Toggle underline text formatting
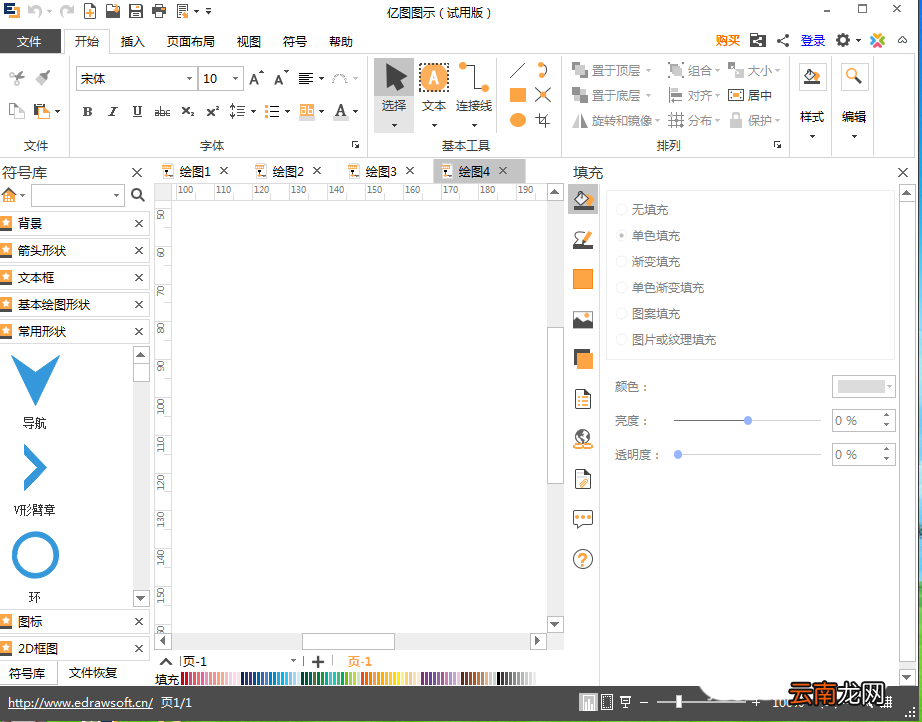The width and height of the screenshot is (922, 722). (137, 111)
